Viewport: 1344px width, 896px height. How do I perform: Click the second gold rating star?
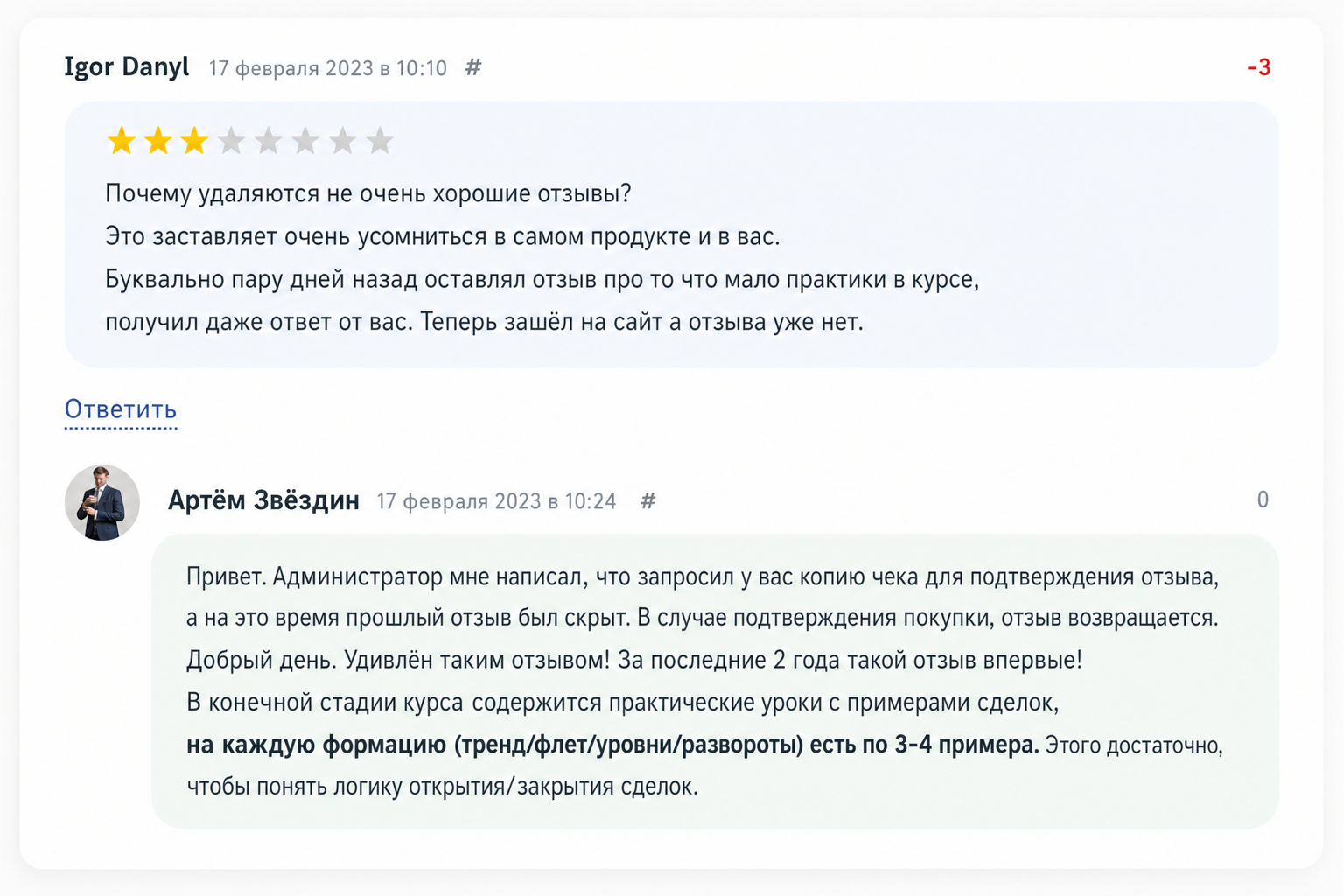(x=158, y=141)
